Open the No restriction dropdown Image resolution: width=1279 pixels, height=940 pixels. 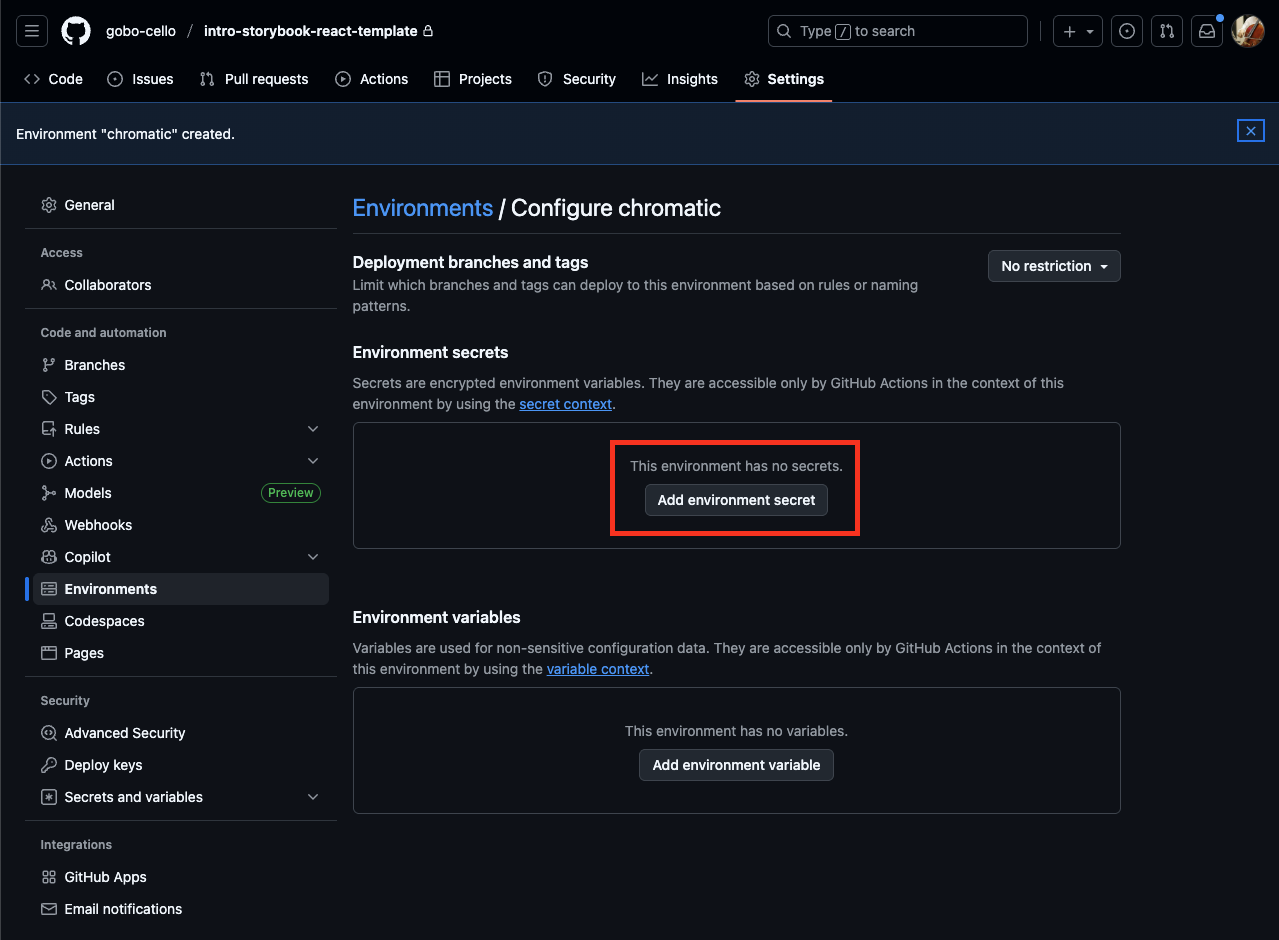(x=1054, y=266)
